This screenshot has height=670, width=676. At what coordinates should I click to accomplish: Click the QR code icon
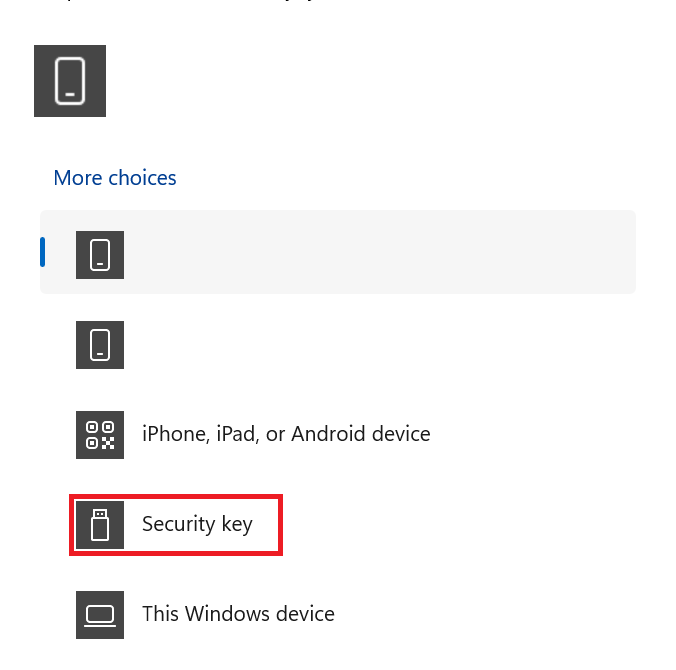click(x=100, y=434)
